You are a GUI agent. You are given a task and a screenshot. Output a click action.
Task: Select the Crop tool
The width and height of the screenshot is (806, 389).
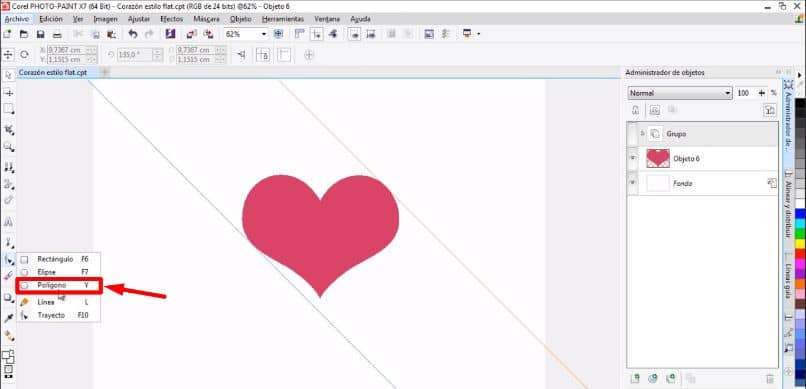pyautogui.click(x=8, y=128)
